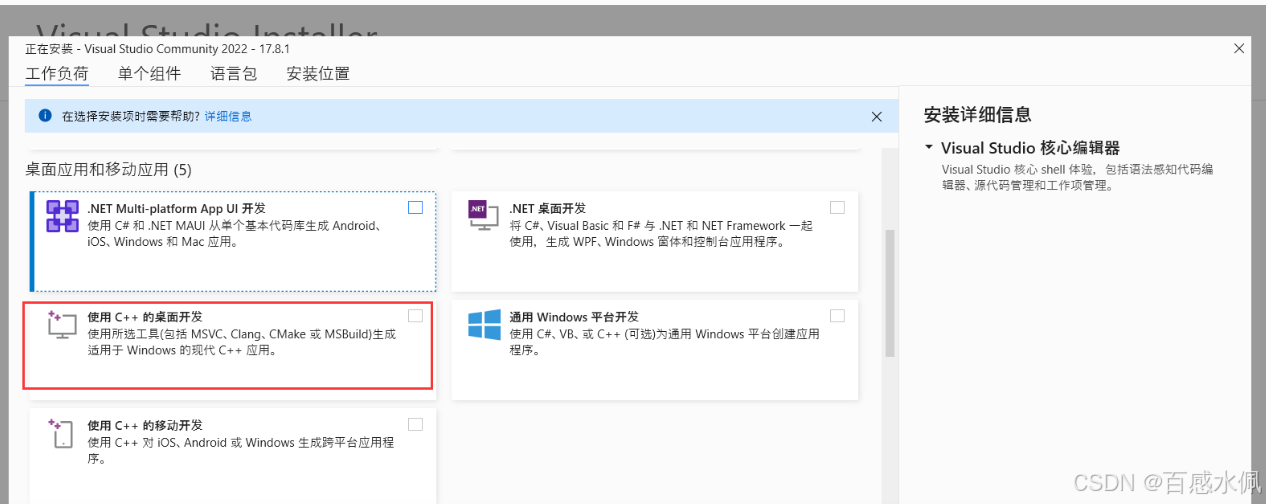Switch to the 工作负荷 tab
The width and height of the screenshot is (1266, 504).
click(57, 74)
